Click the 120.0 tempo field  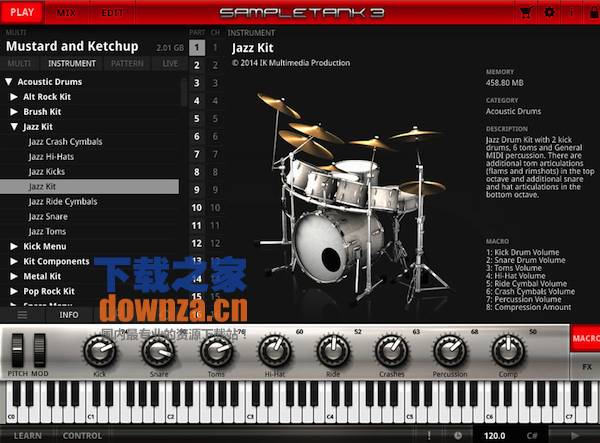[494, 435]
